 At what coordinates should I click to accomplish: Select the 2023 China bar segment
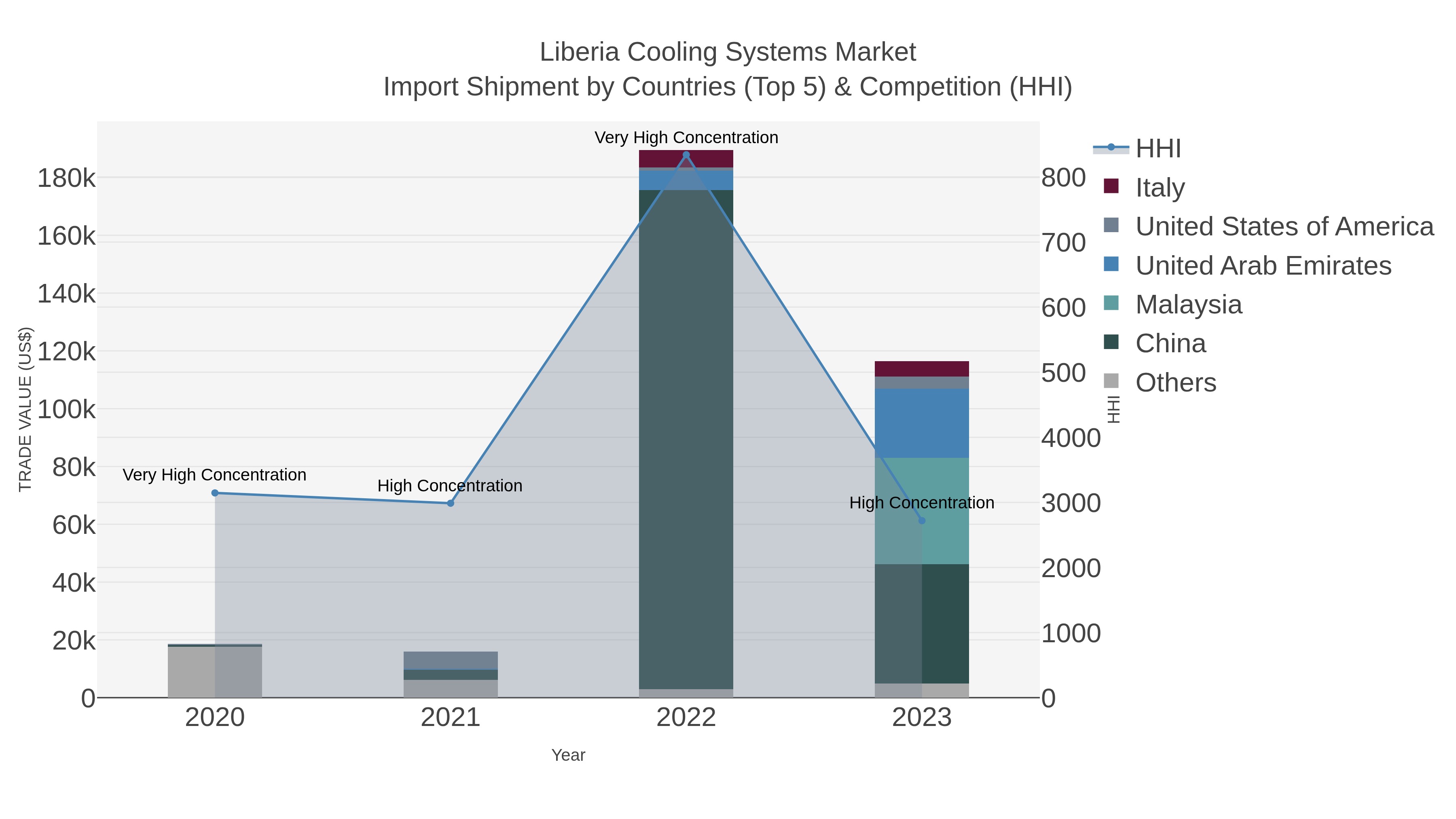[x=922, y=624]
